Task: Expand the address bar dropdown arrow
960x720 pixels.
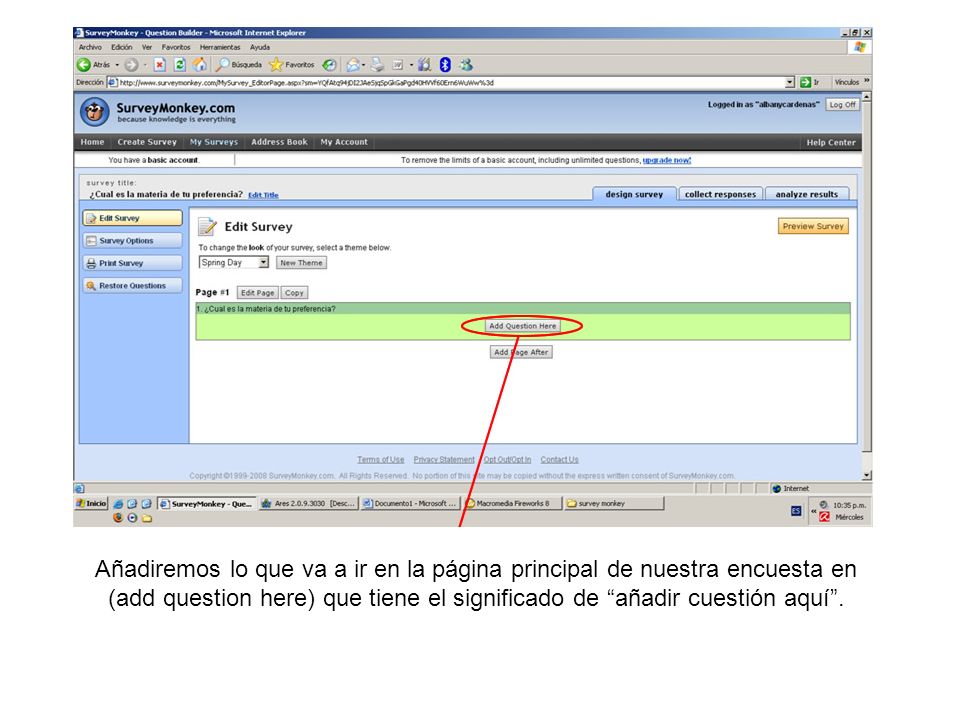Action: tap(790, 82)
